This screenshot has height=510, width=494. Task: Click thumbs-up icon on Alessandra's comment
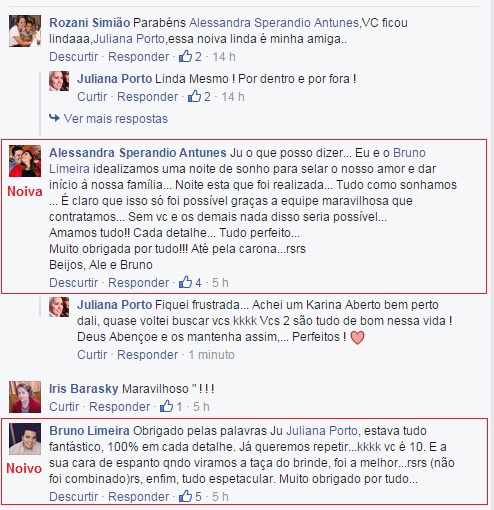185,282
